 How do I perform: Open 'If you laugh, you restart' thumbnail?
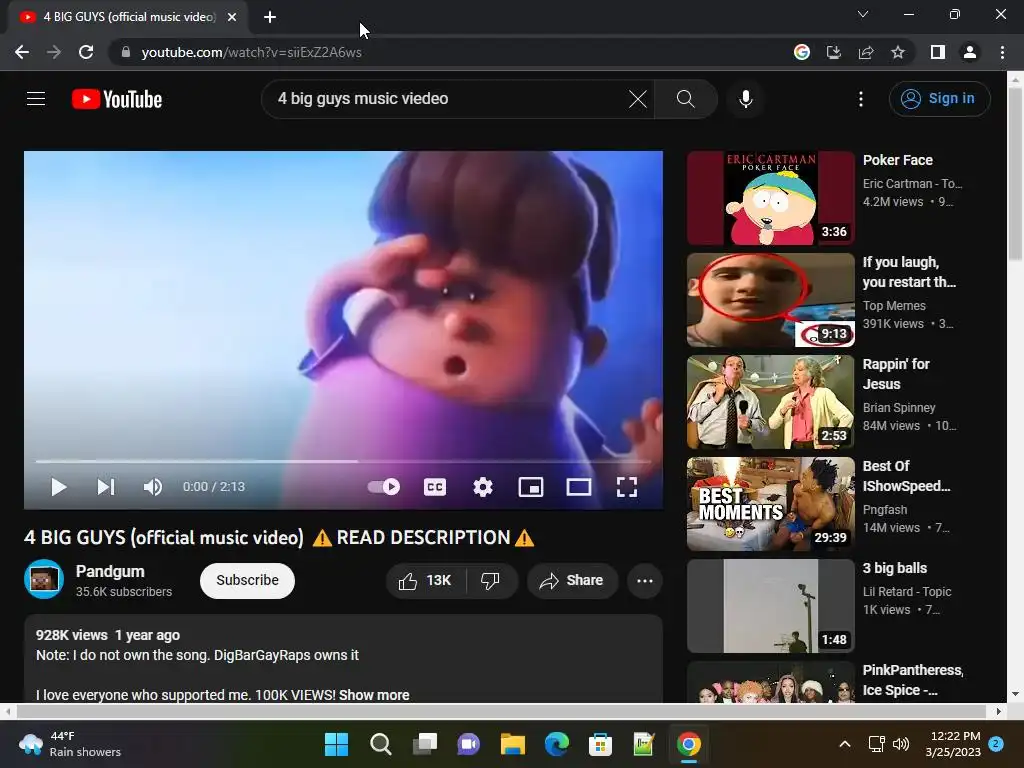pos(771,300)
